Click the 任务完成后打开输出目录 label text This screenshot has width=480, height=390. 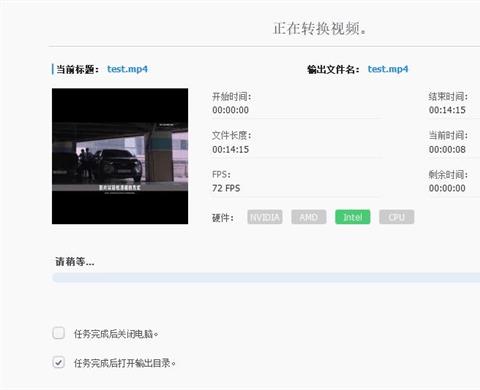point(125,363)
